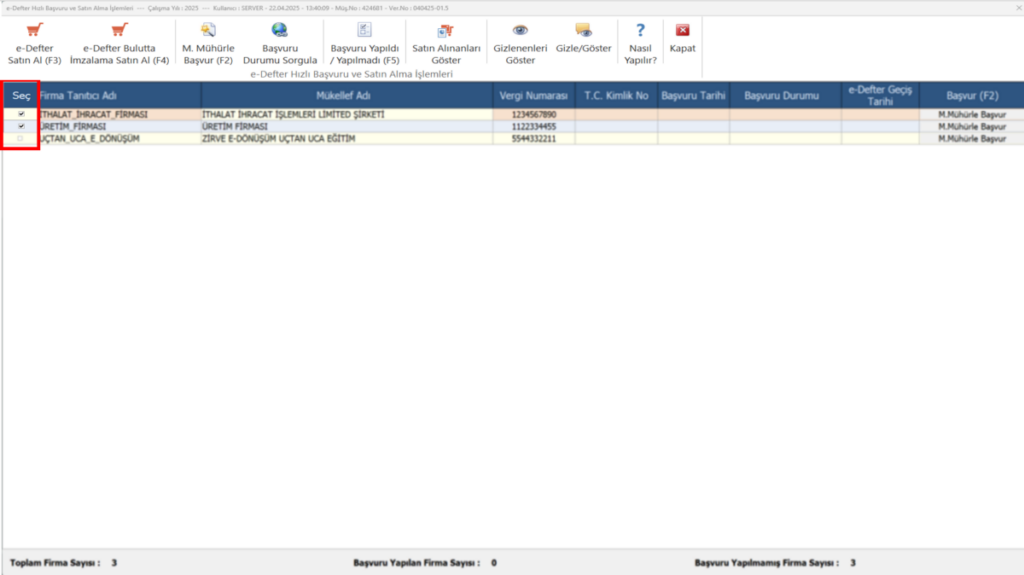
Task: Close the module with Kapat icon
Action: coord(682,31)
